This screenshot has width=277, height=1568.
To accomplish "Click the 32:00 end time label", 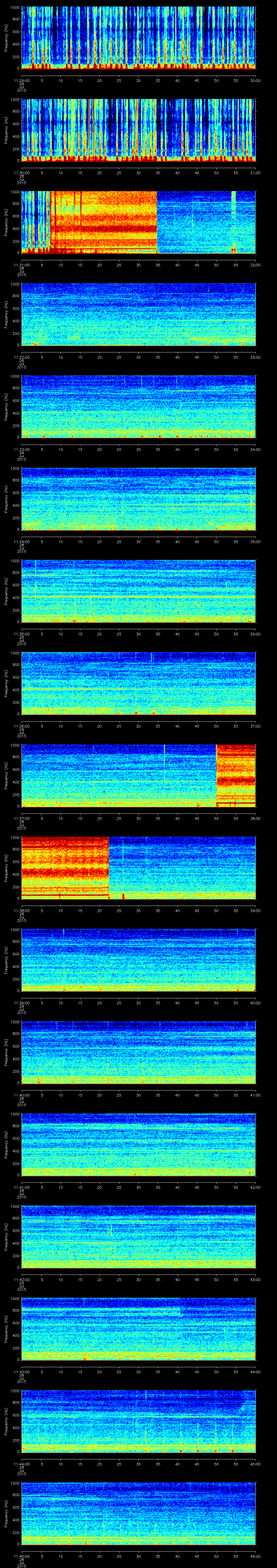I will point(256,264).
